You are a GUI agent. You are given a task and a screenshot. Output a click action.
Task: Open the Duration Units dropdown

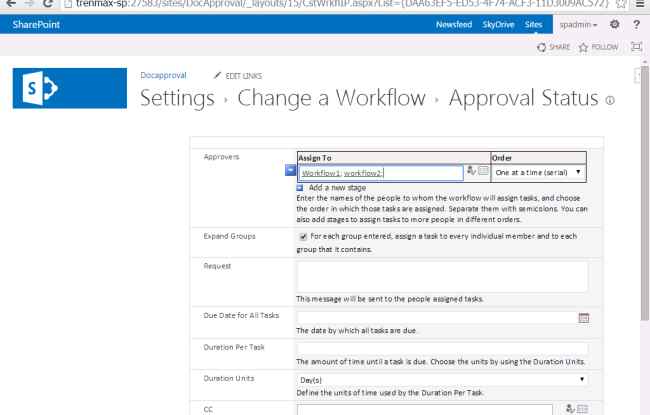pos(442,380)
